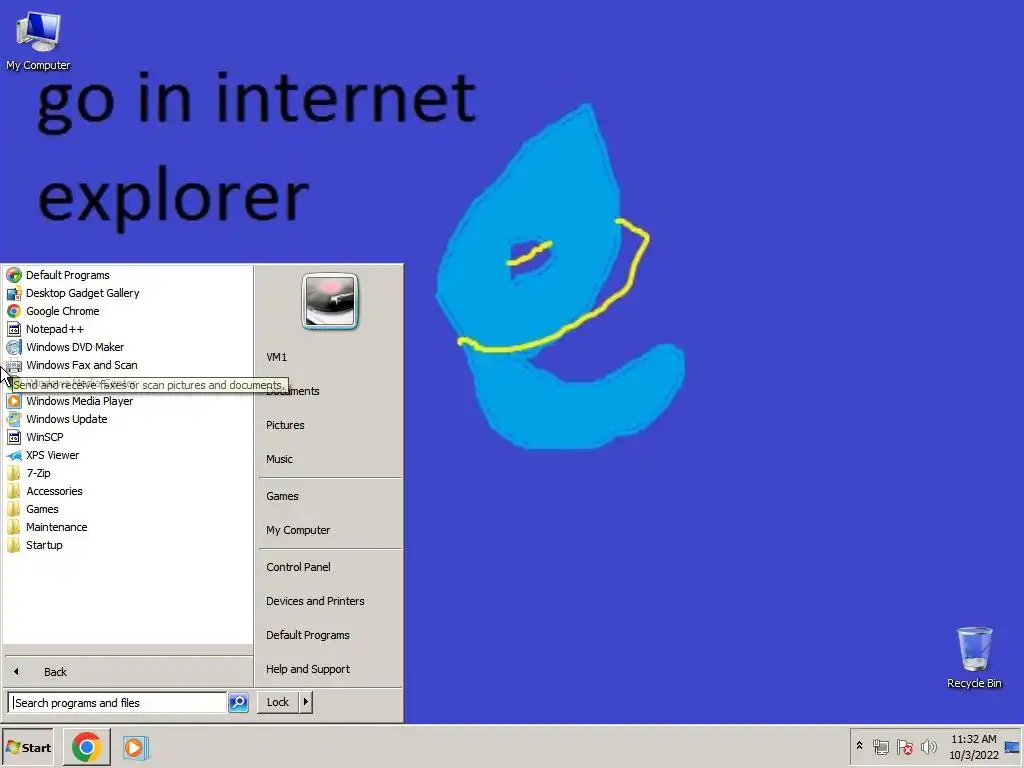Click the magnifier search button
The image size is (1024, 768).
[x=238, y=703]
